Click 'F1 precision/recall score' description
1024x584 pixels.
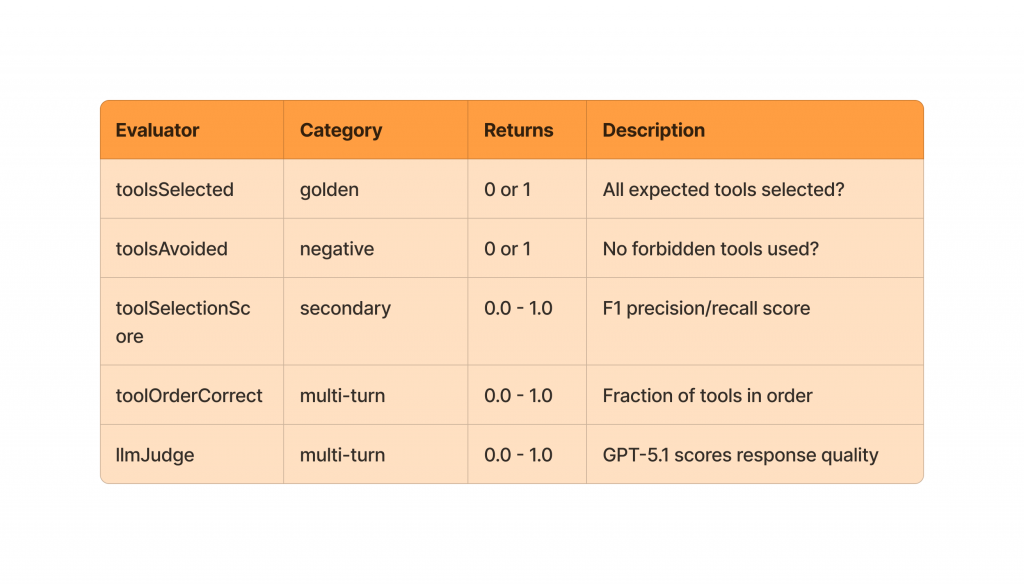(706, 308)
